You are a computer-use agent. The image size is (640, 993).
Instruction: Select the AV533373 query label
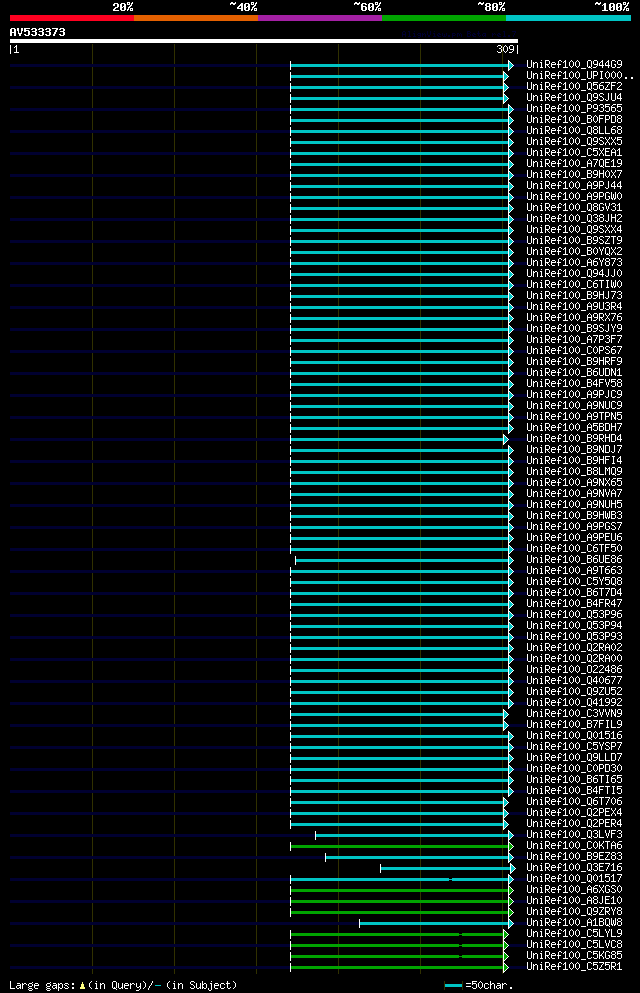click(37, 32)
